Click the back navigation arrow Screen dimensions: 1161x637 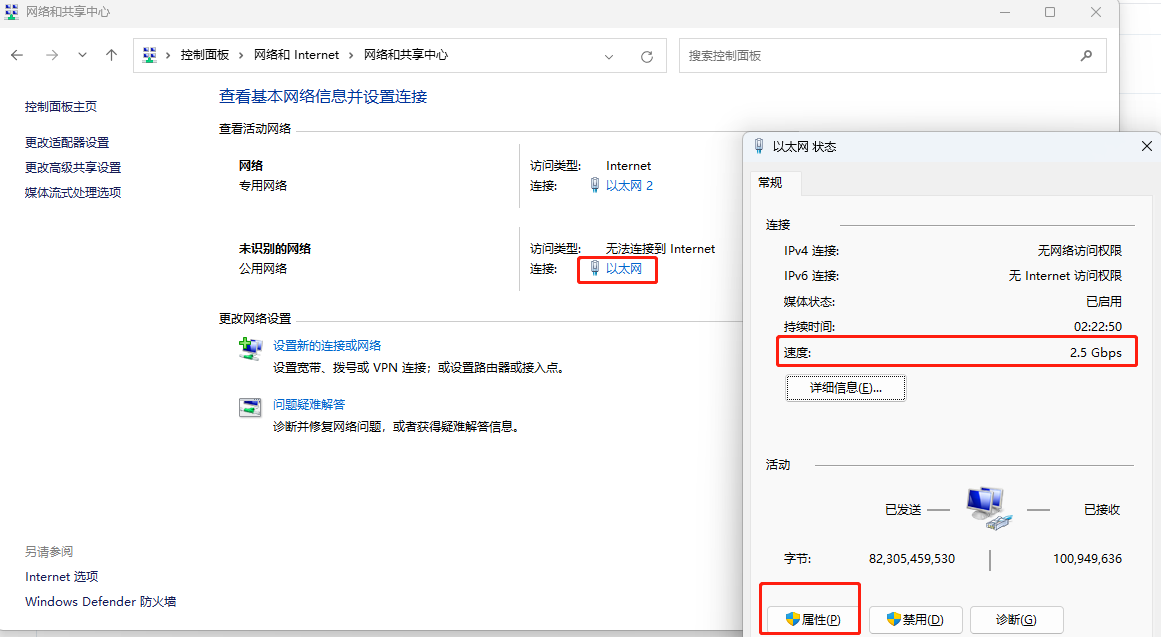click(x=17, y=56)
